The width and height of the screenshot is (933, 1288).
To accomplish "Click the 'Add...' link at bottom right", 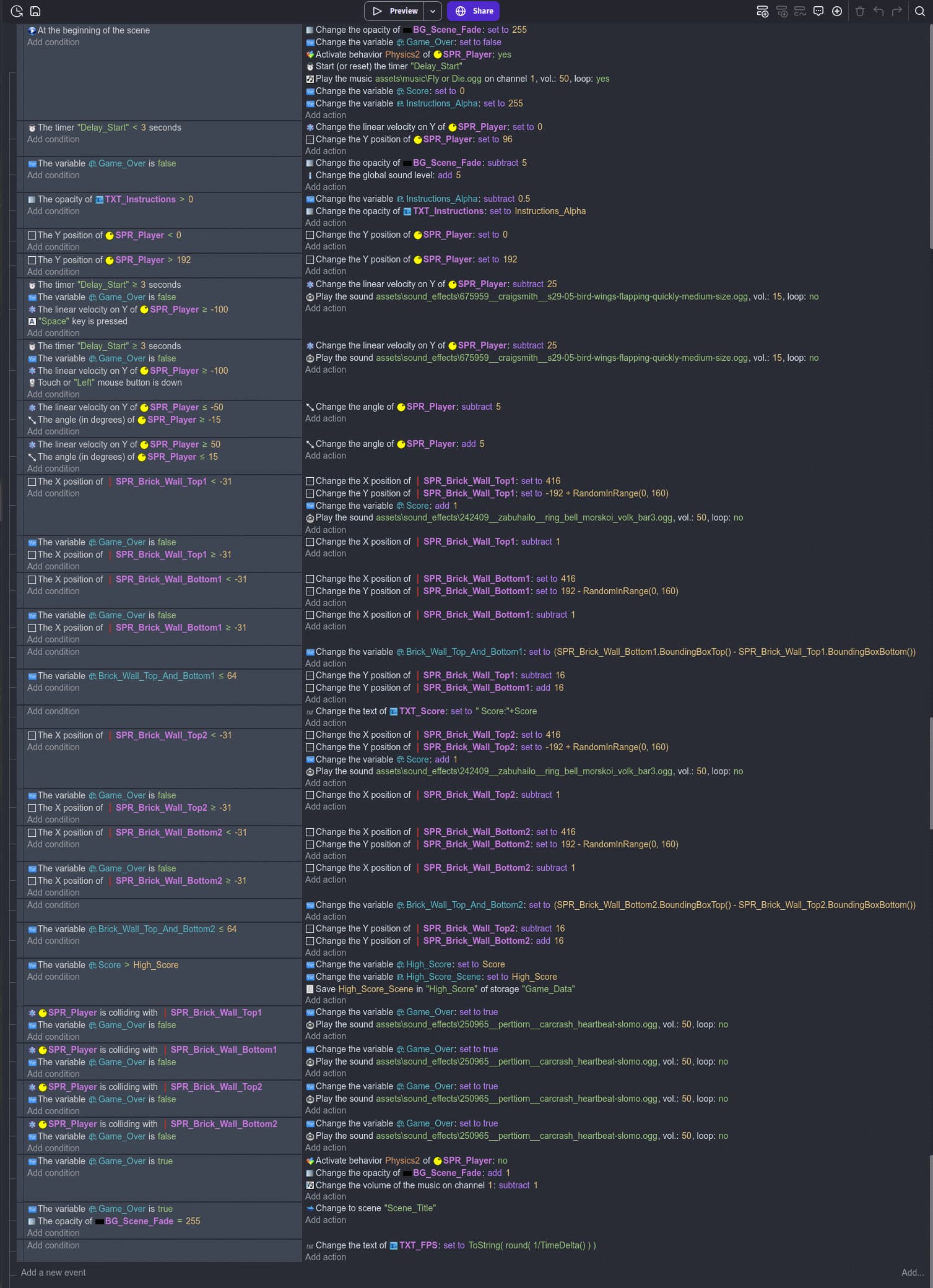I will [x=912, y=1273].
